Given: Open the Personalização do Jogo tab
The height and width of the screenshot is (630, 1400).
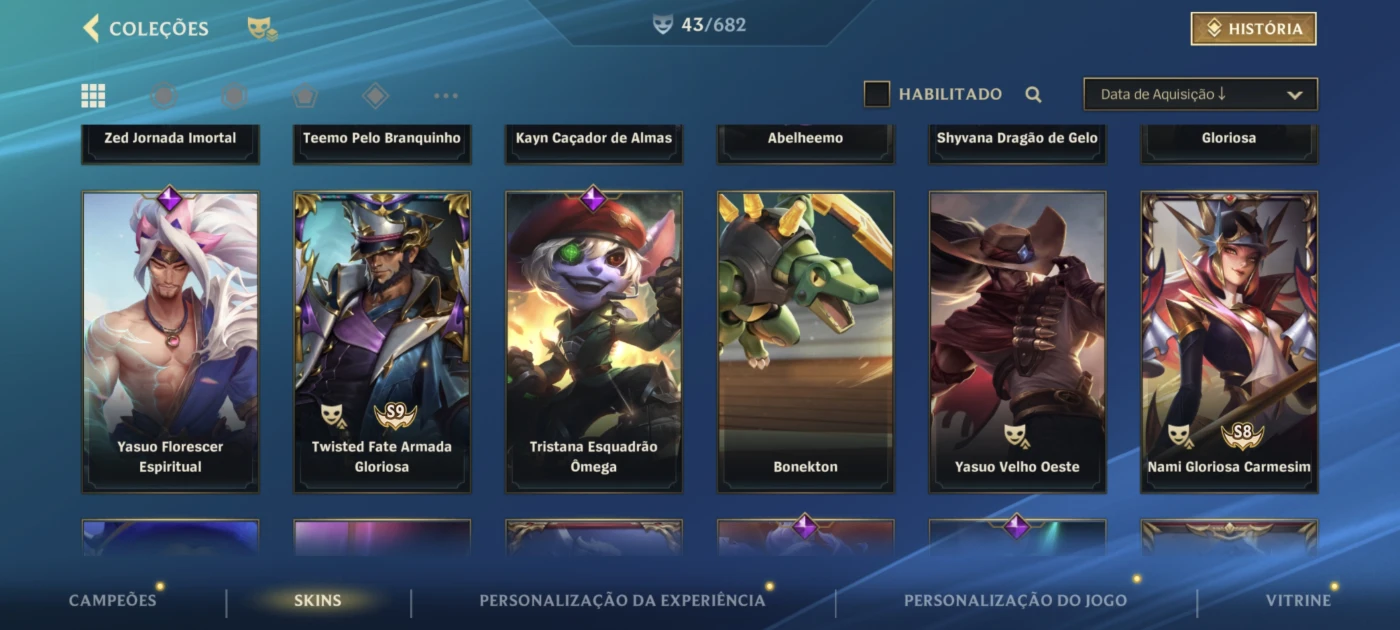Looking at the screenshot, I should coord(1015,600).
